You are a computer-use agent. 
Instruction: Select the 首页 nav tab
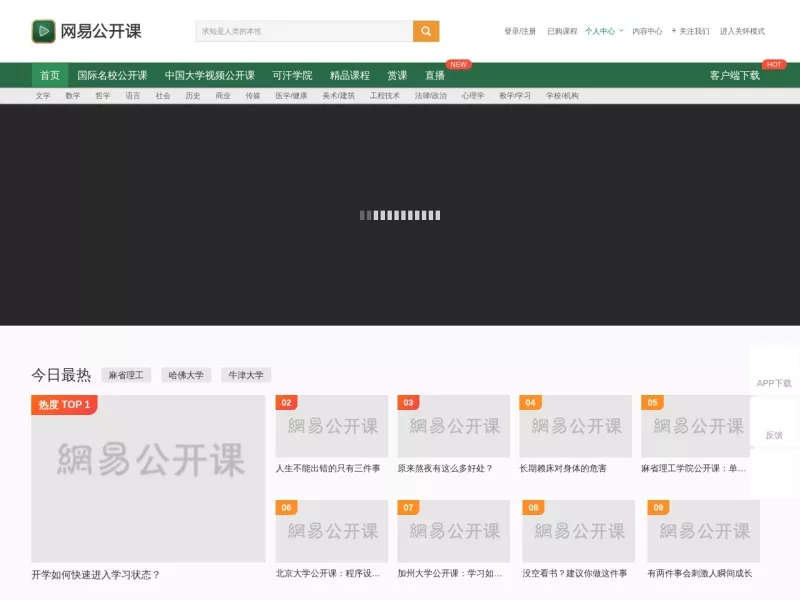tap(50, 76)
